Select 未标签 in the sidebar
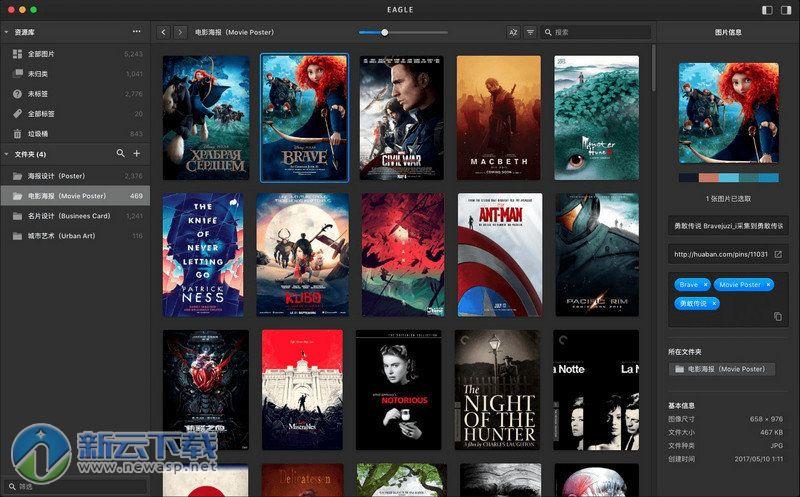800x497 pixels. click(x=75, y=93)
